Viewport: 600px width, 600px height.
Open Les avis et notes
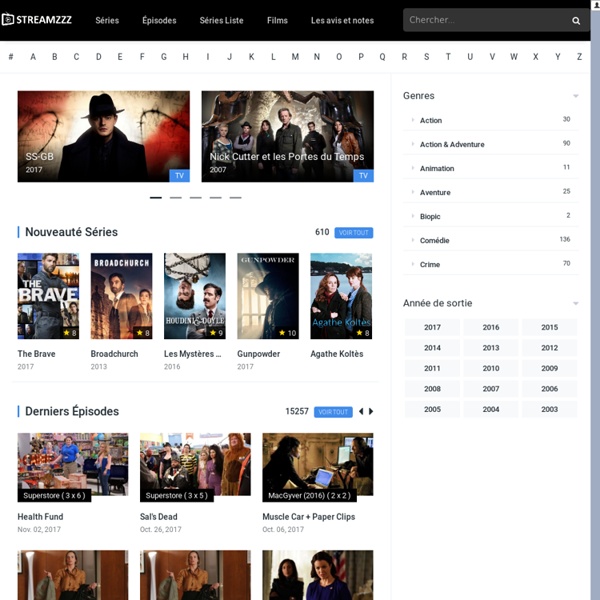click(x=342, y=20)
